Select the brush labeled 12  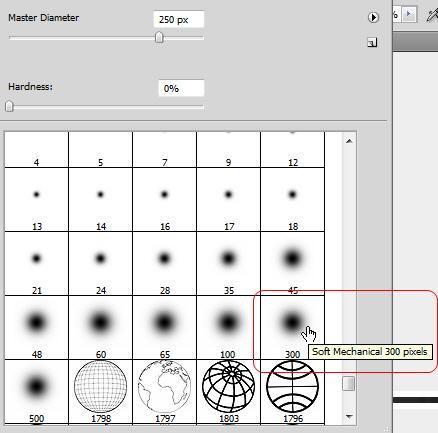[293, 150]
